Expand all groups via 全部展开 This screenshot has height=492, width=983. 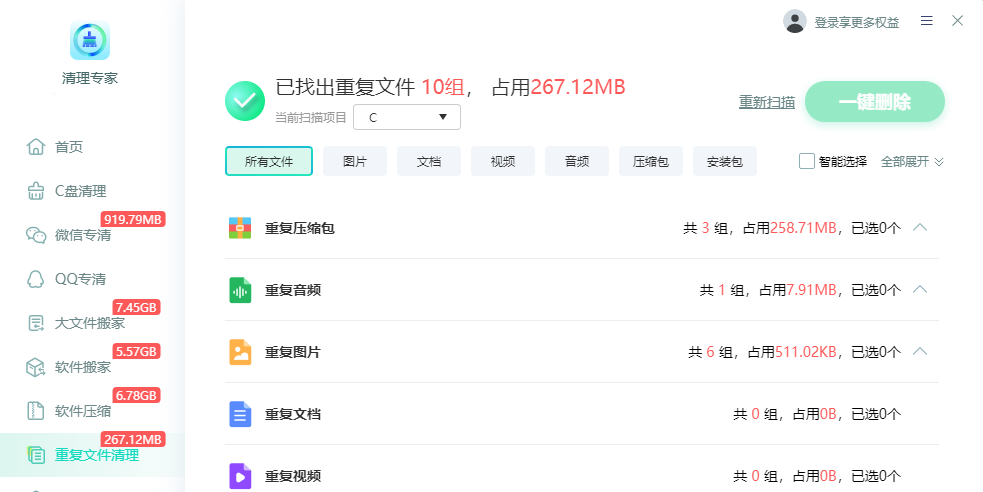[x=912, y=162]
